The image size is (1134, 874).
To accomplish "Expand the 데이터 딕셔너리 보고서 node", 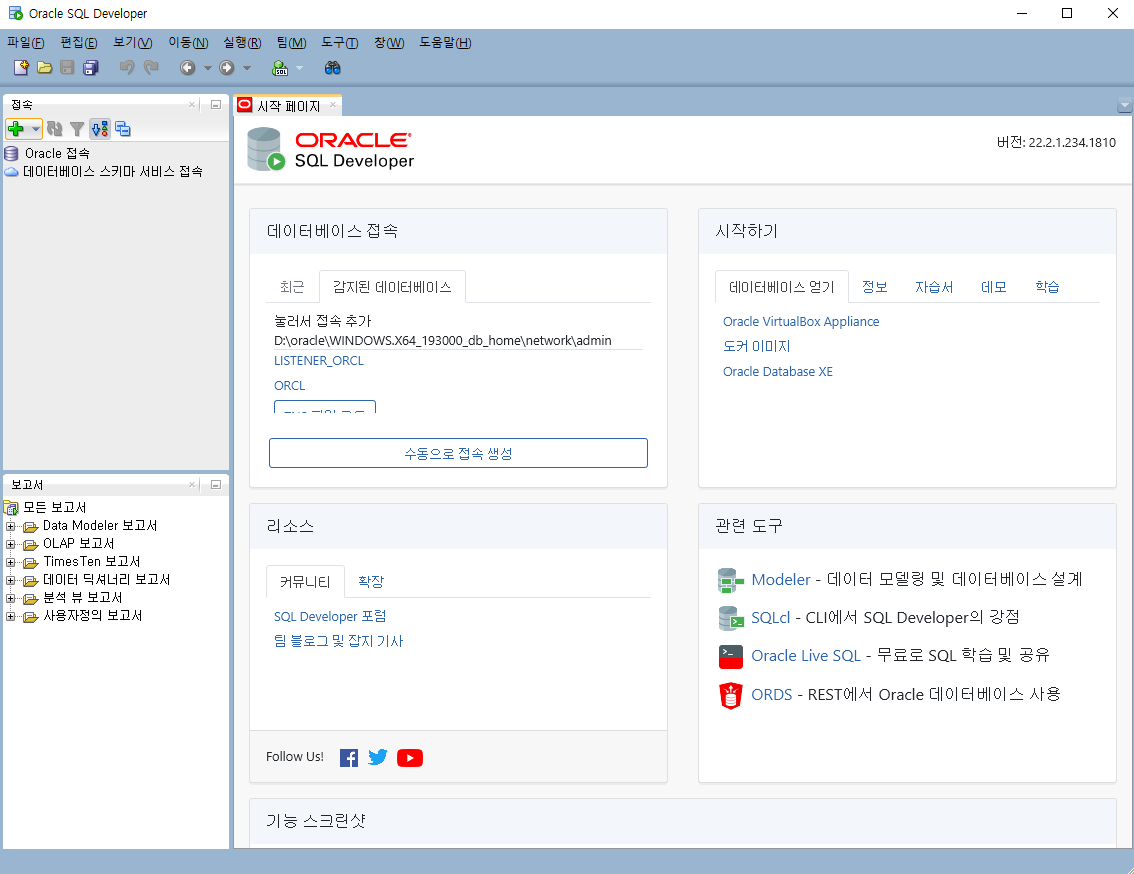I will (10, 580).
